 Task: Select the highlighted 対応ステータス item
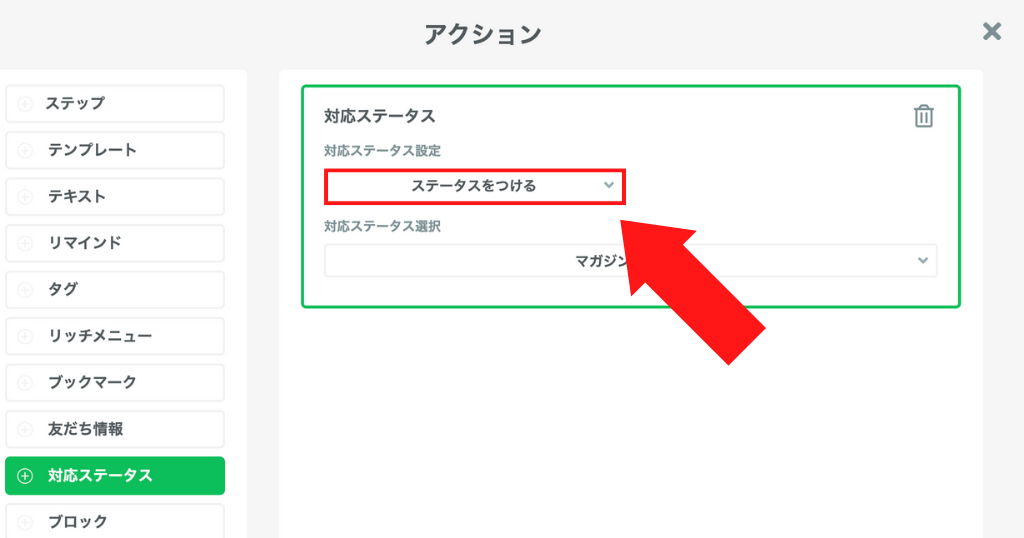(115, 475)
